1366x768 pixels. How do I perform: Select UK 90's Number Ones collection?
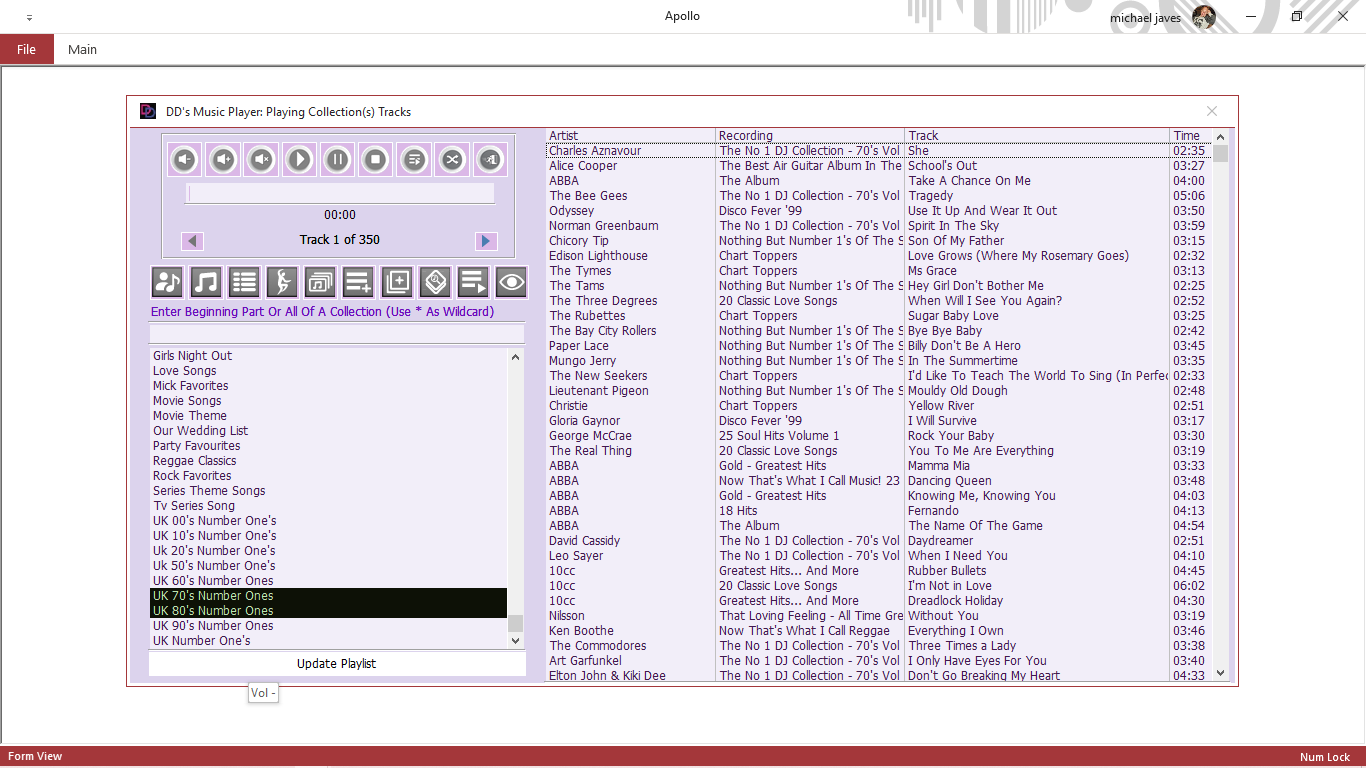tap(328, 626)
